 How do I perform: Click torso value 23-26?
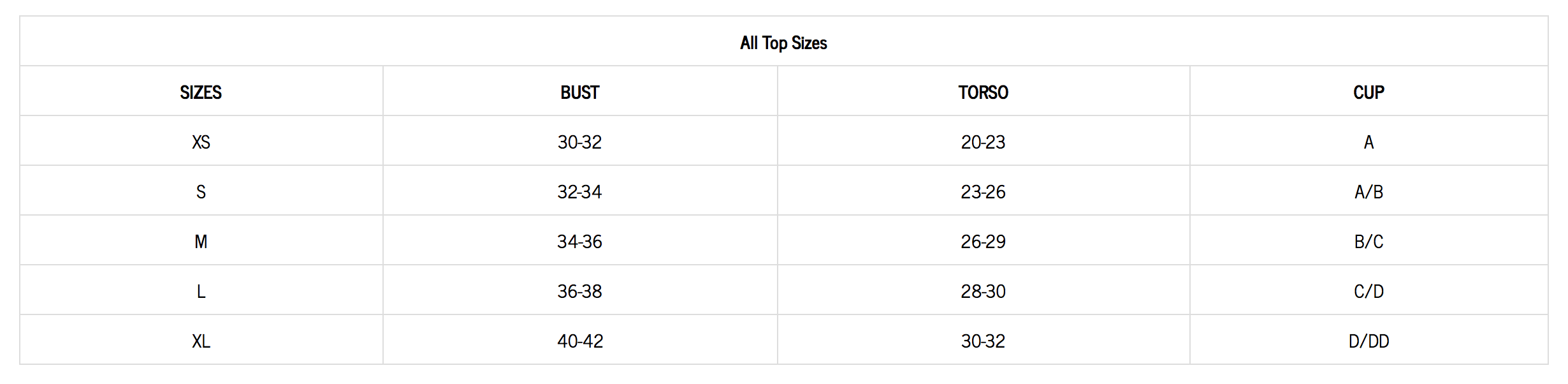click(983, 192)
